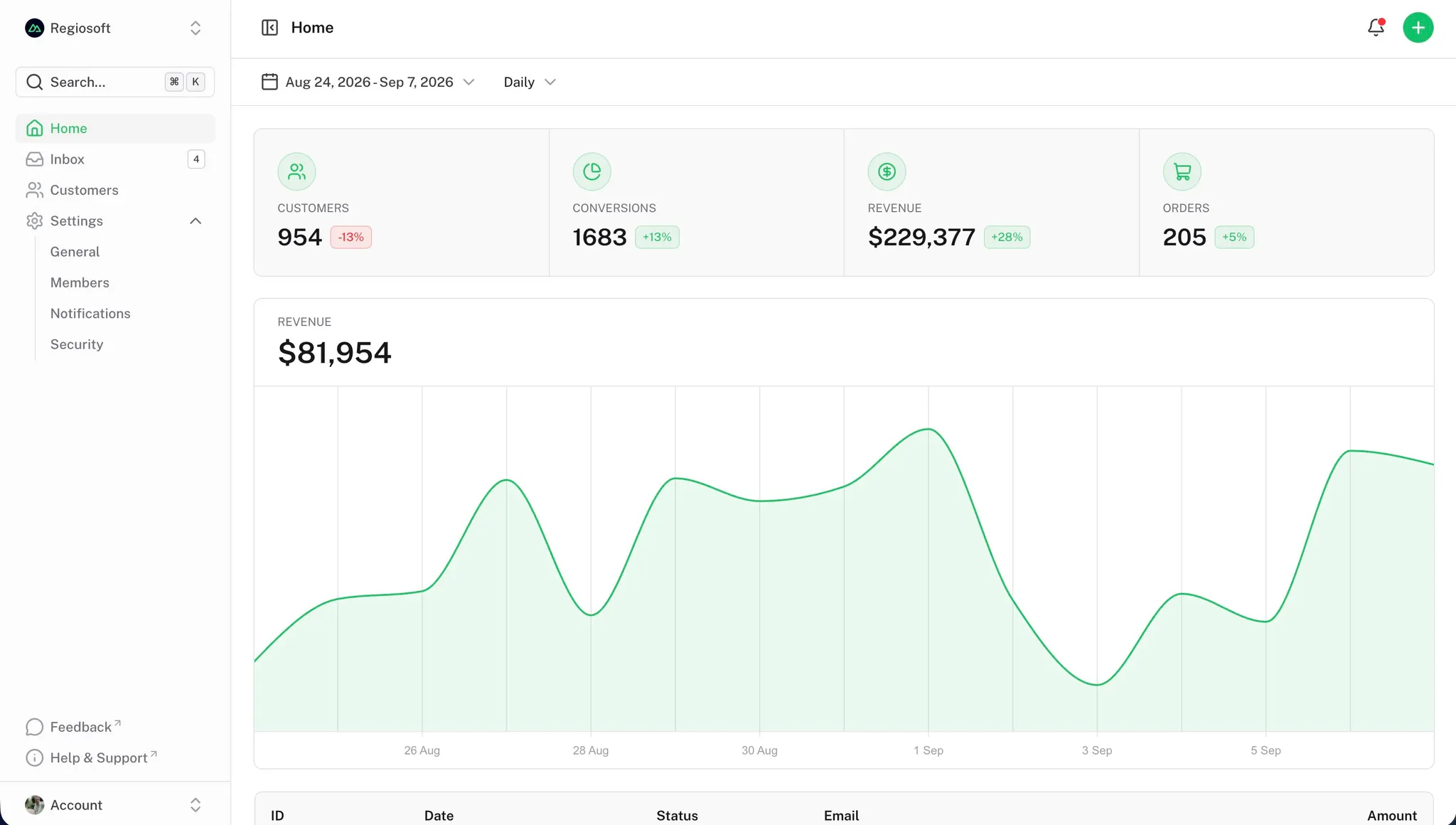Click the Revenue dollar icon
The height and width of the screenshot is (825, 1456).
point(887,171)
